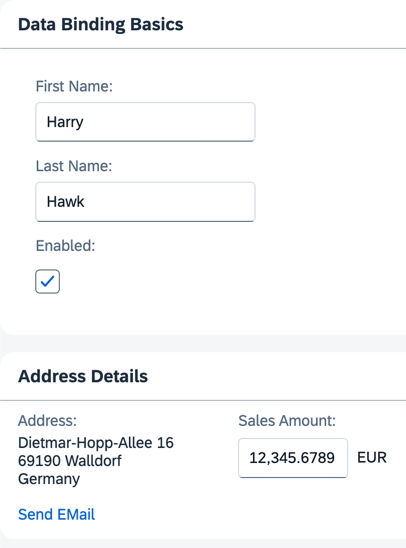406x548 pixels.
Task: Open the Send EMail link
Action: pyautogui.click(x=56, y=514)
